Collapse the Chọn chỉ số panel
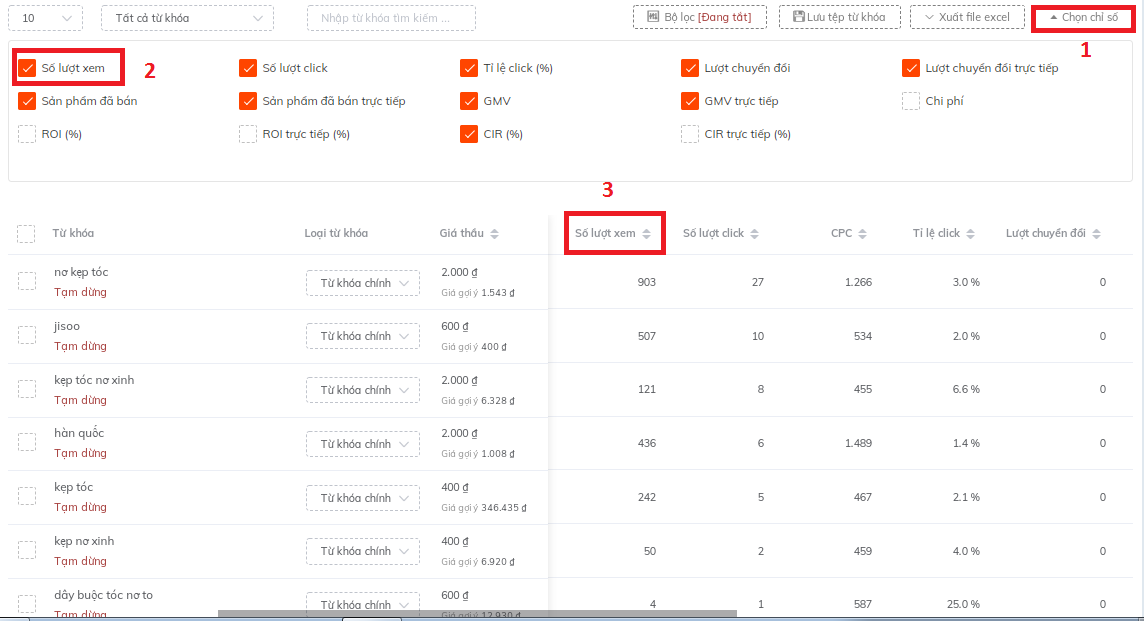 tap(1083, 17)
